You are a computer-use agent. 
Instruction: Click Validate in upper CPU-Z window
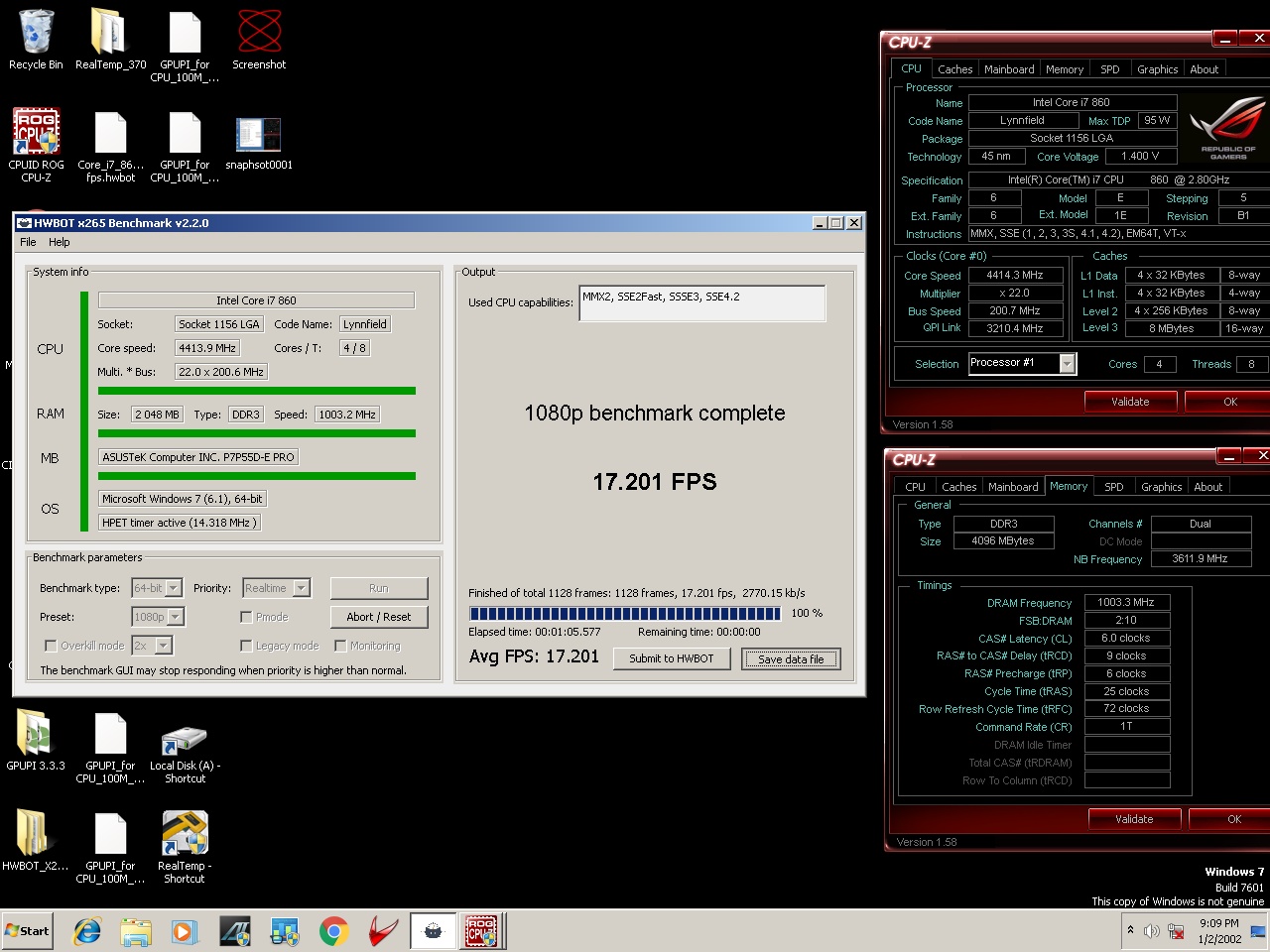pyautogui.click(x=1130, y=402)
